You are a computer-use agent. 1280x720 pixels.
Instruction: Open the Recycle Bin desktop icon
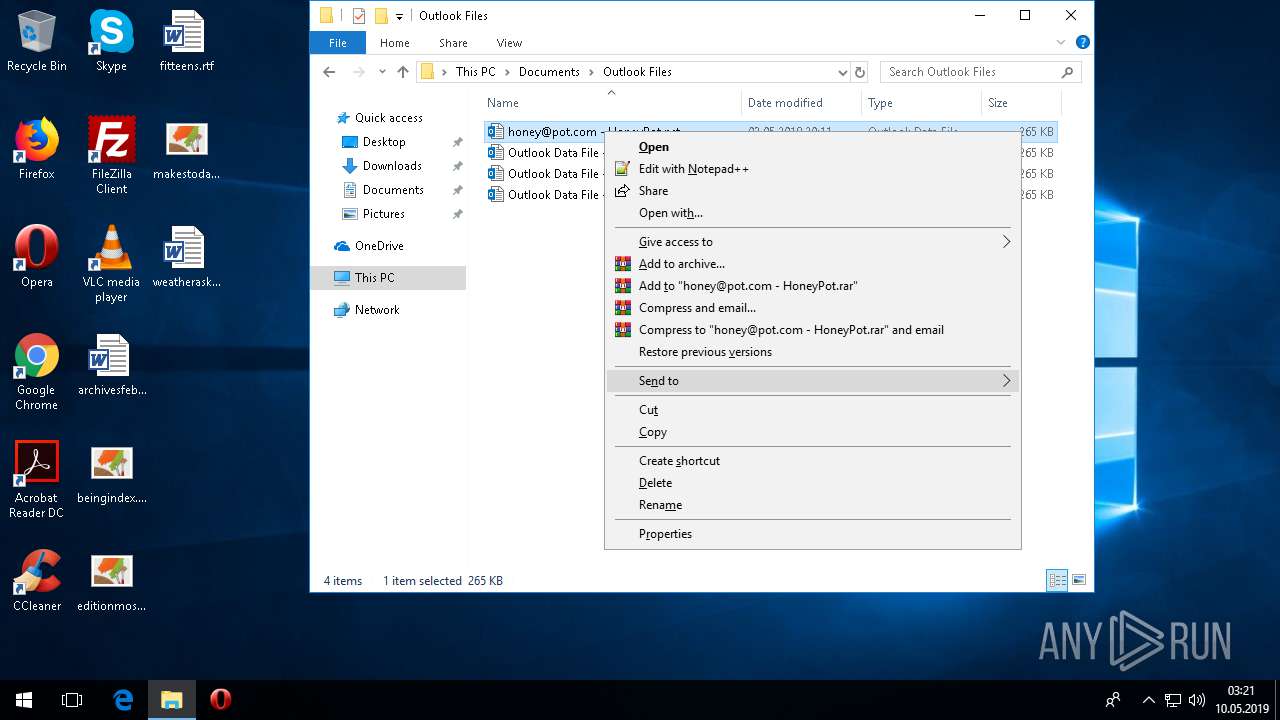point(37,40)
